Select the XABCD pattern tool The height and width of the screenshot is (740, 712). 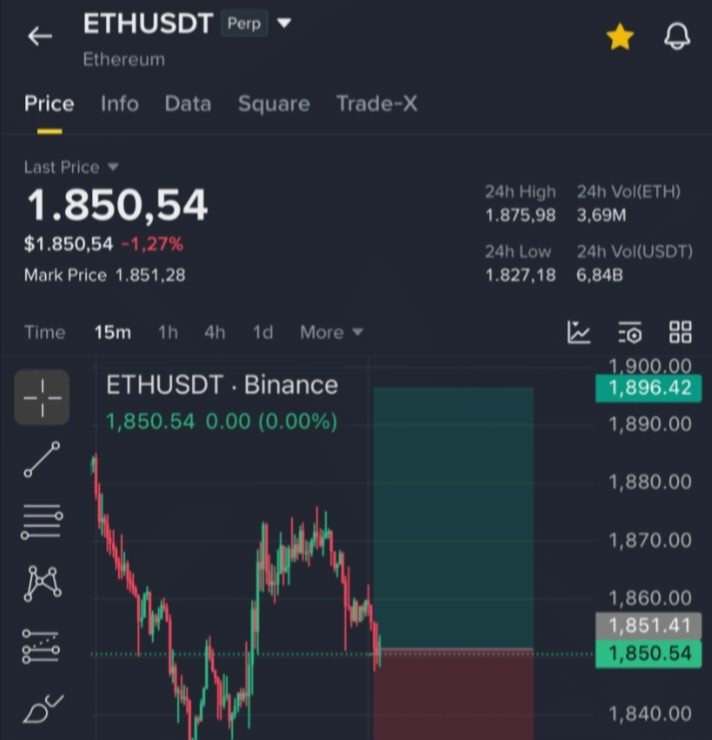[x=42, y=584]
